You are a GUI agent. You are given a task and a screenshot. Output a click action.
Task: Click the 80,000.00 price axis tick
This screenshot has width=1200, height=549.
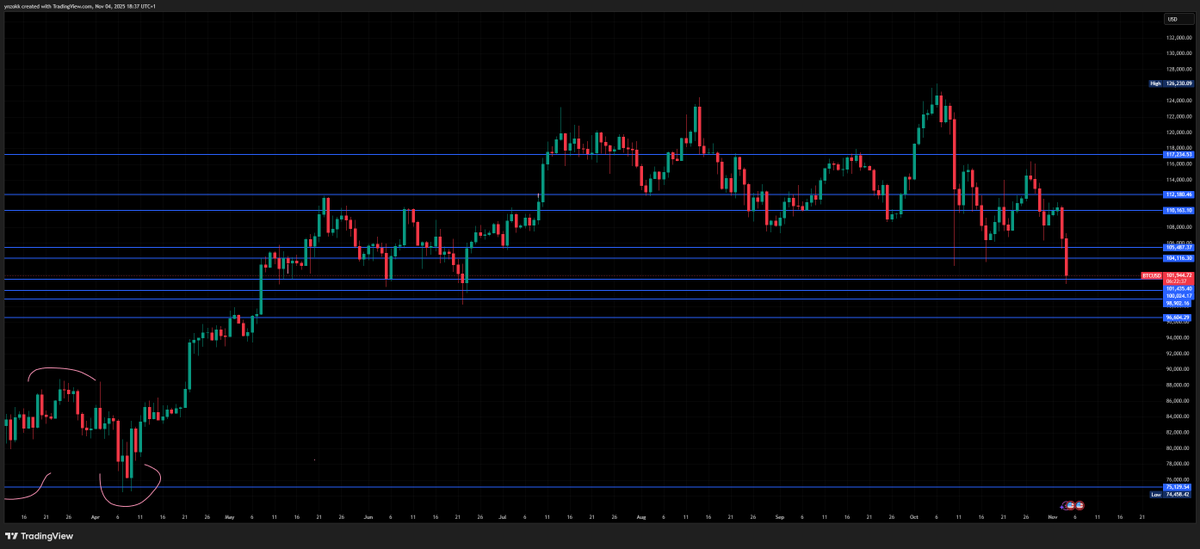tap(1179, 448)
